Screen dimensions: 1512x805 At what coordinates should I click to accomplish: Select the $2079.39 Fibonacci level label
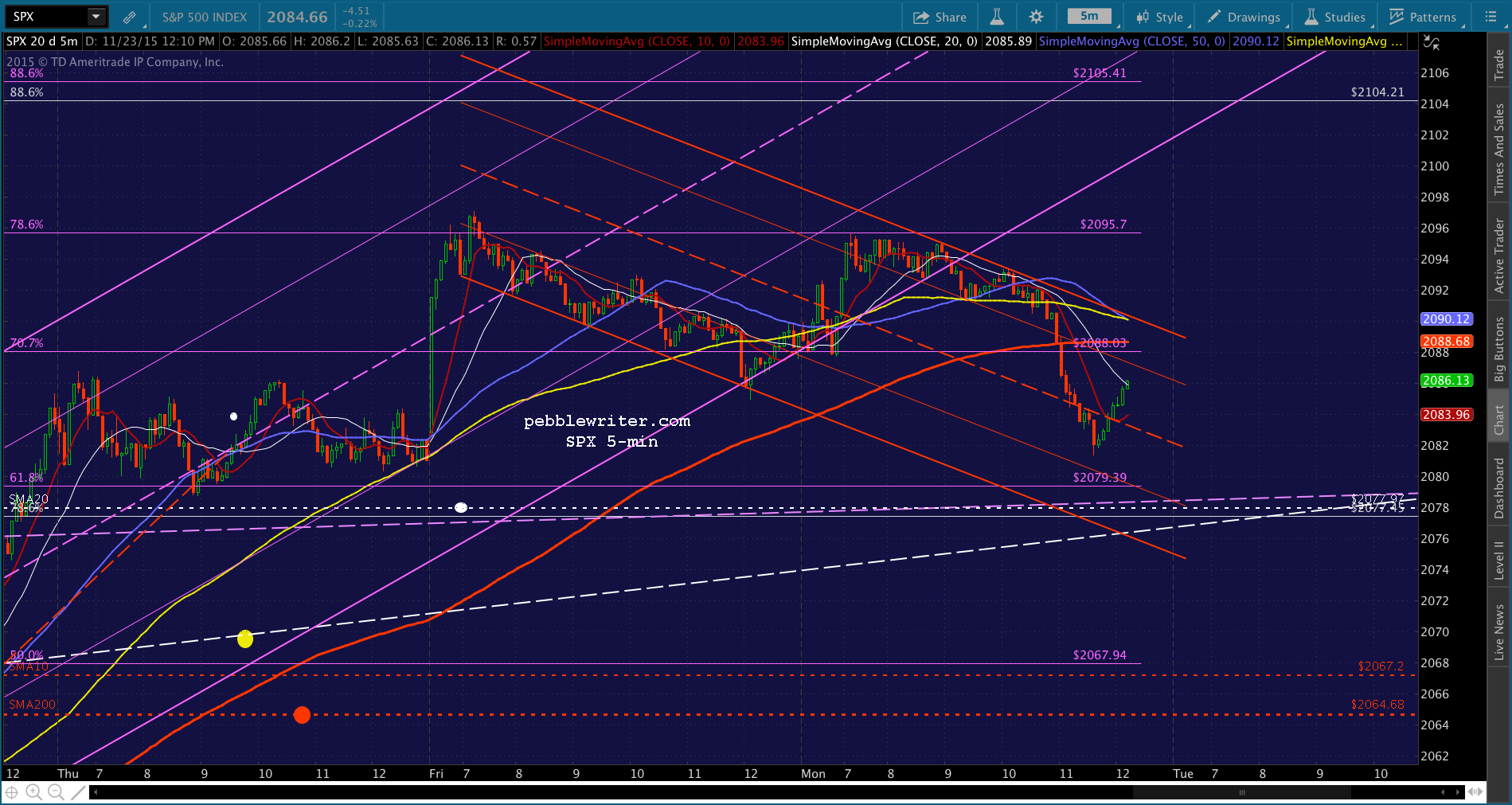(1100, 478)
